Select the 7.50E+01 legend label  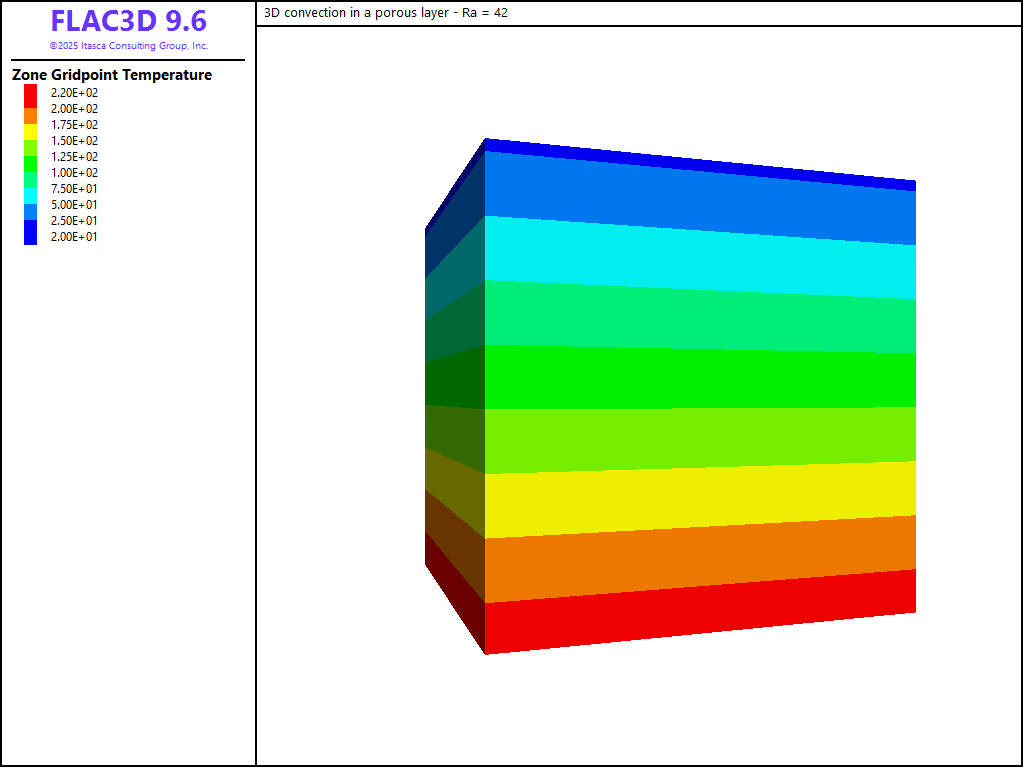[75, 189]
